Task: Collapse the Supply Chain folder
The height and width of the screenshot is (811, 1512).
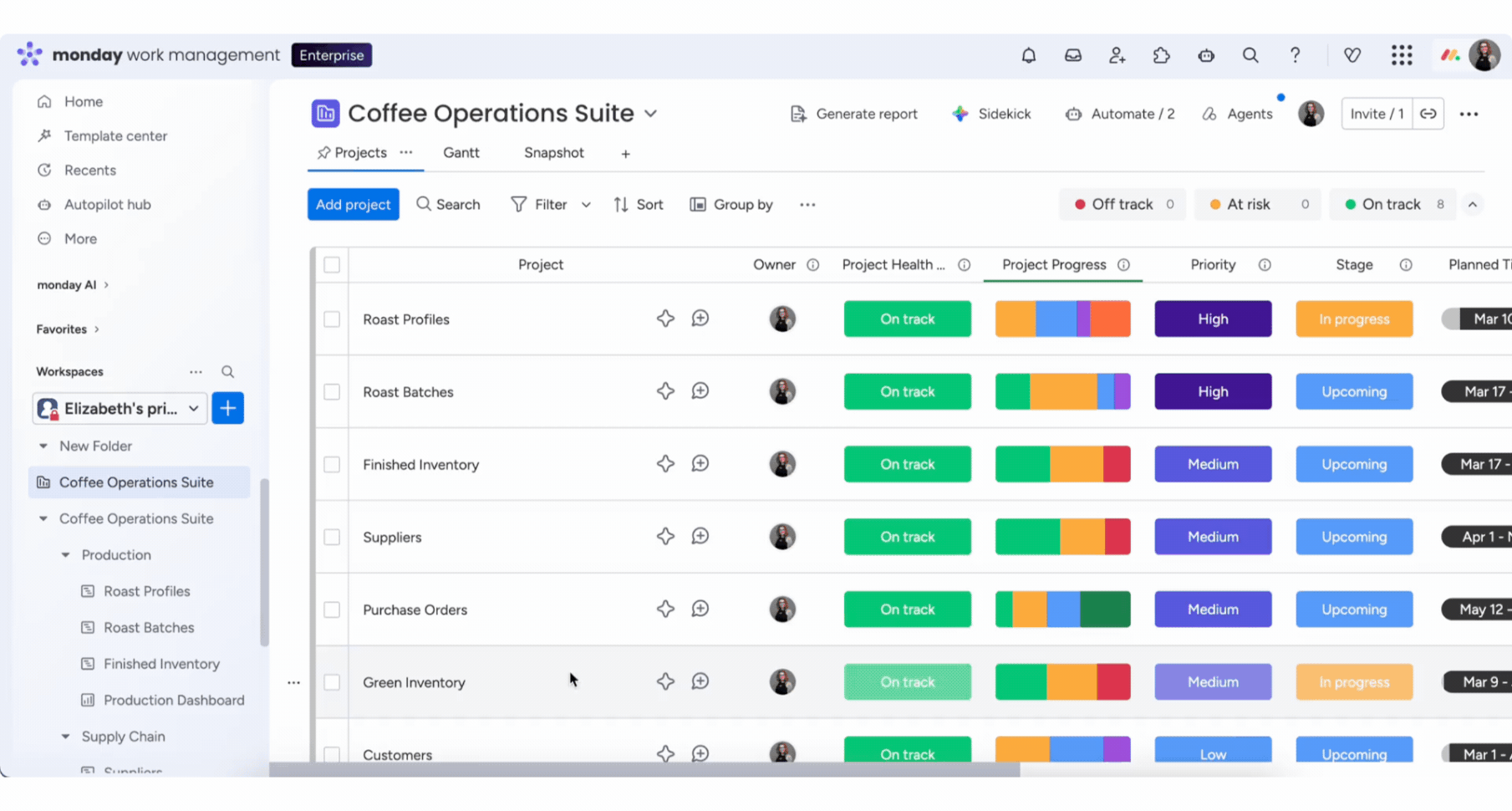Action: point(65,737)
